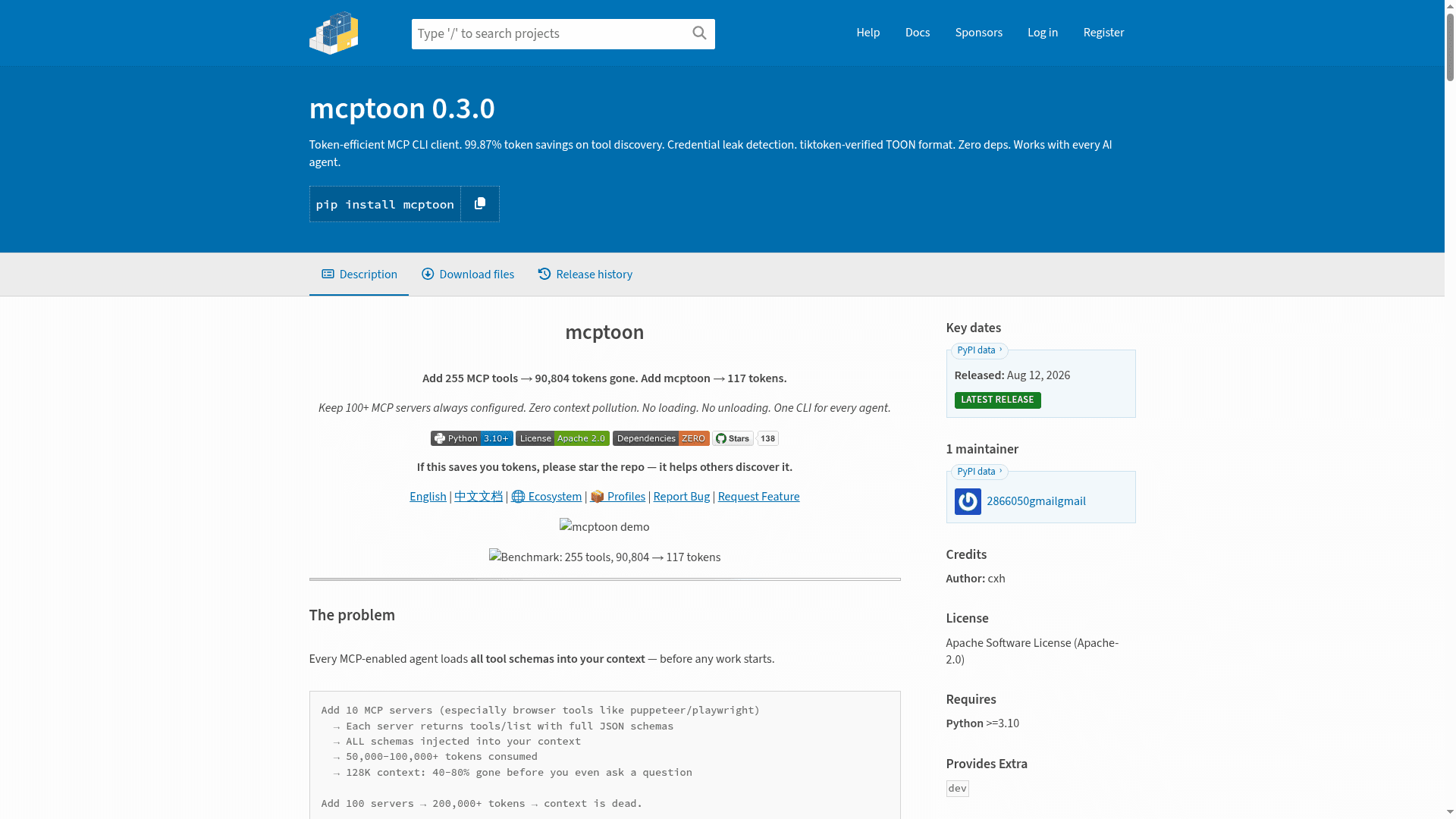Click the Python 3.10+ badge
The width and height of the screenshot is (1456, 819).
[x=472, y=438]
